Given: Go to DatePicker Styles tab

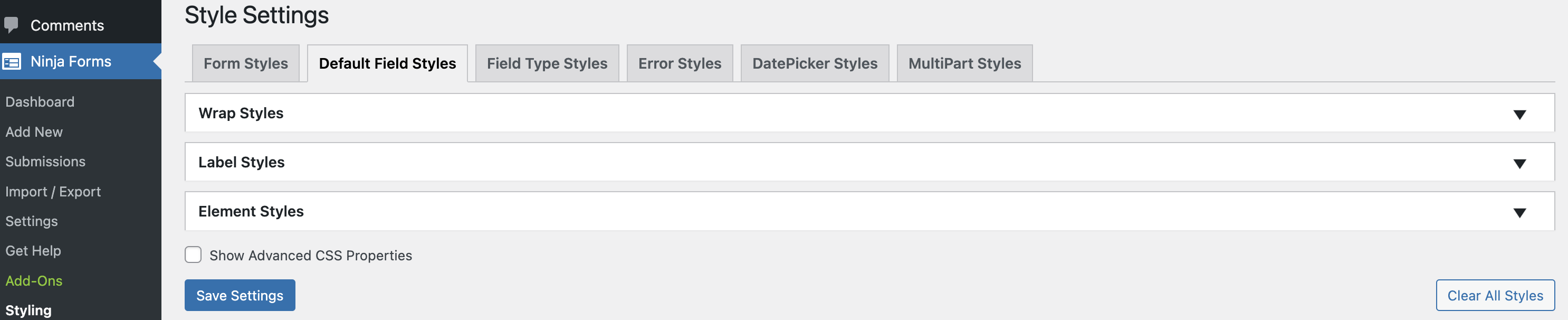Looking at the screenshot, I should pos(815,63).
